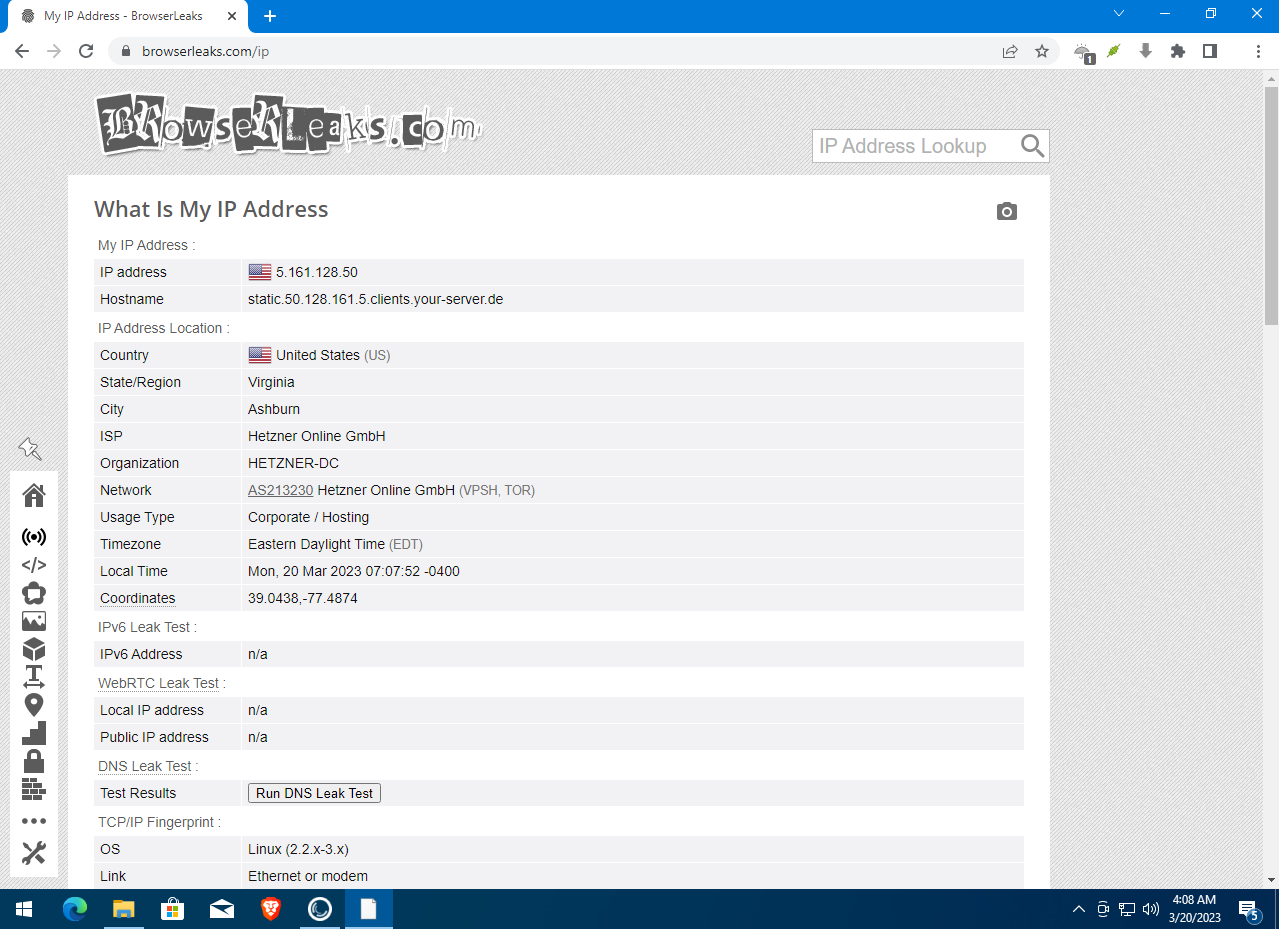Click the United States country value
1279x929 pixels.
coord(318,355)
